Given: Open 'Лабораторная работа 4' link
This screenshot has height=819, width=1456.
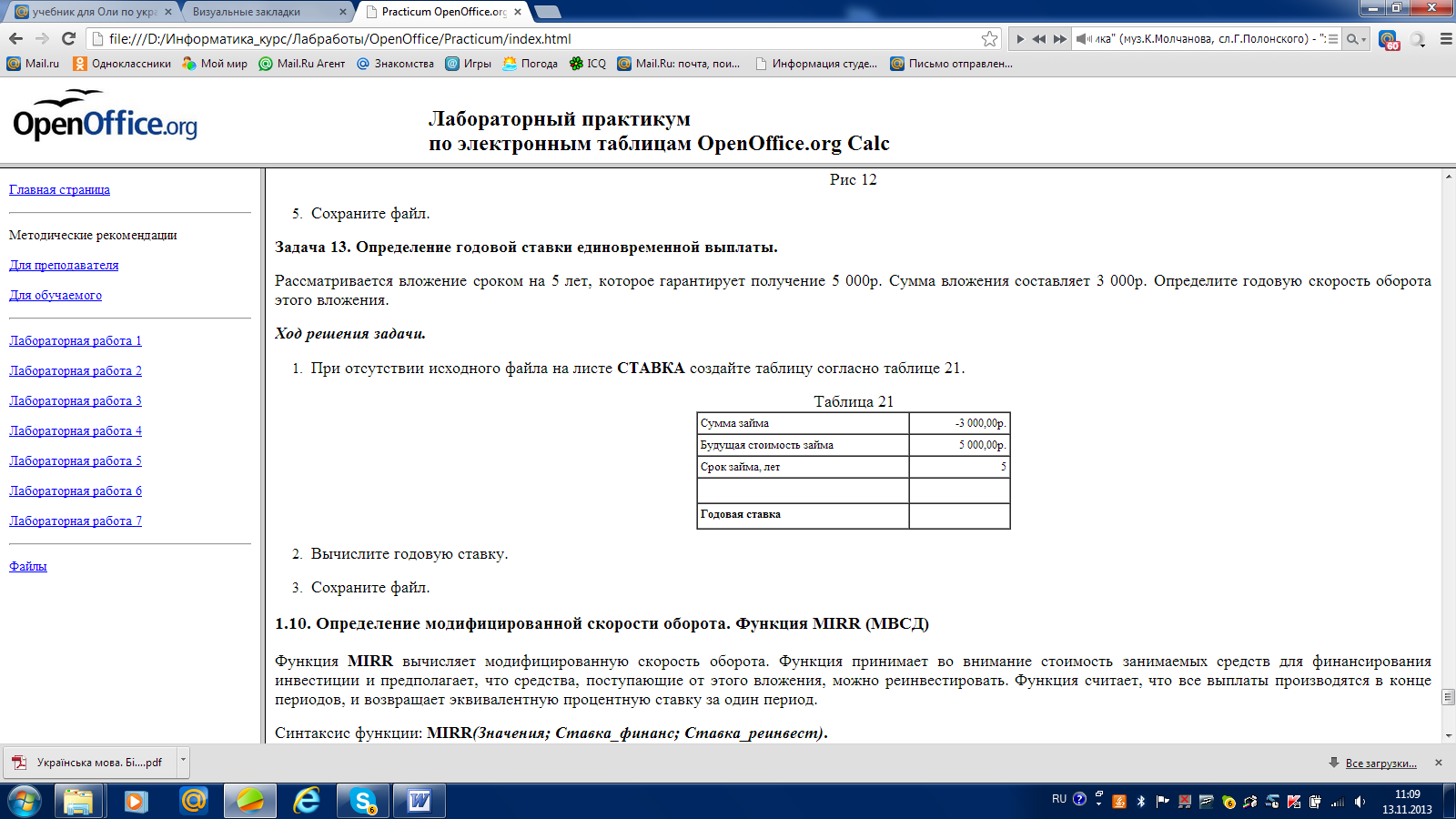Looking at the screenshot, I should 76,430.
